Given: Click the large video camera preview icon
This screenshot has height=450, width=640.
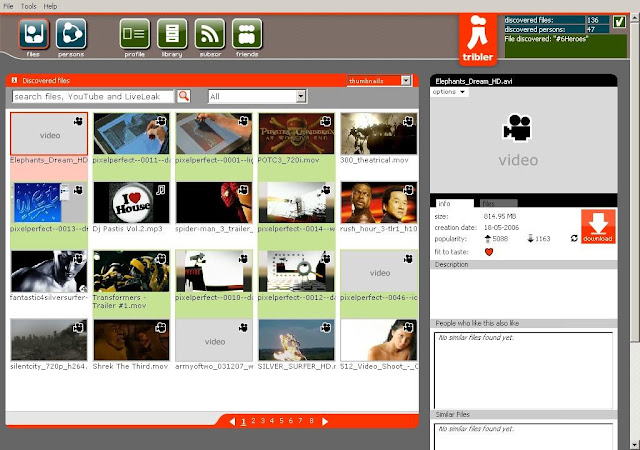Looking at the screenshot, I should coord(517,128).
